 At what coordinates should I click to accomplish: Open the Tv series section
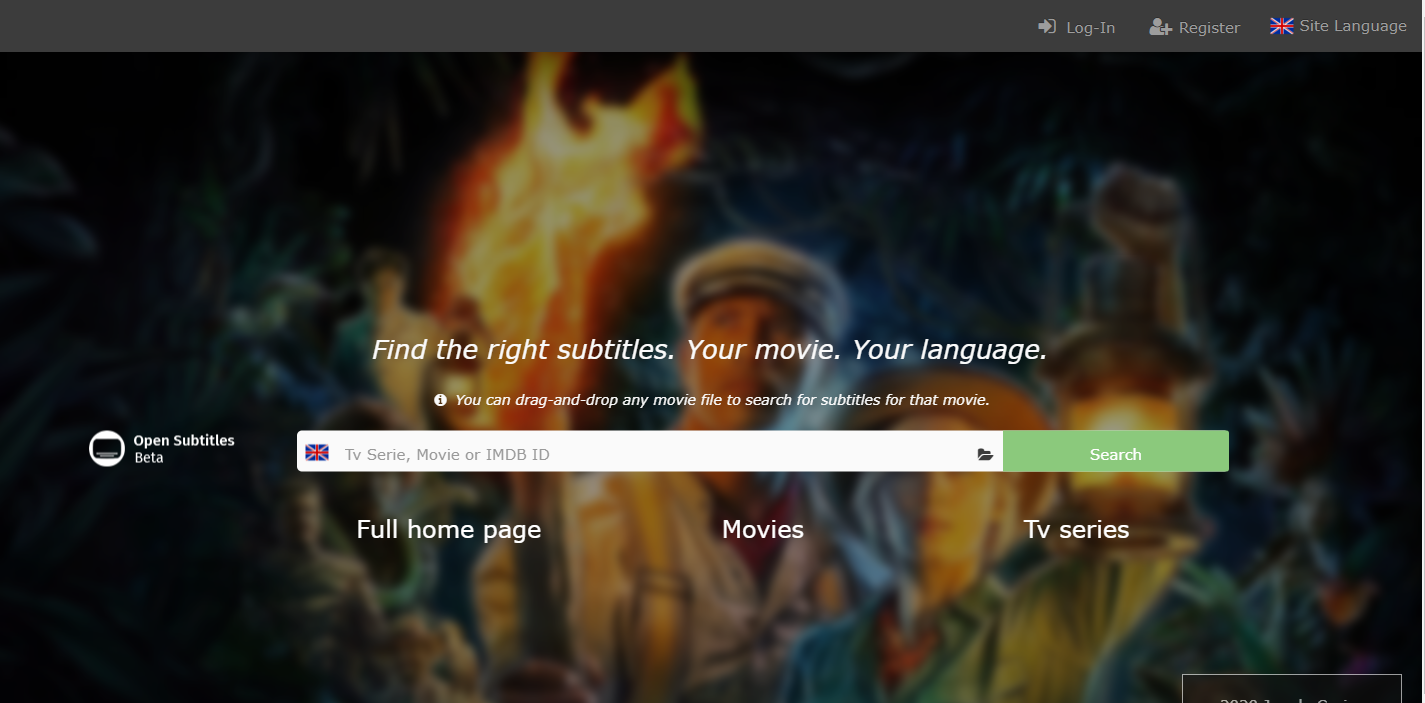click(1076, 529)
